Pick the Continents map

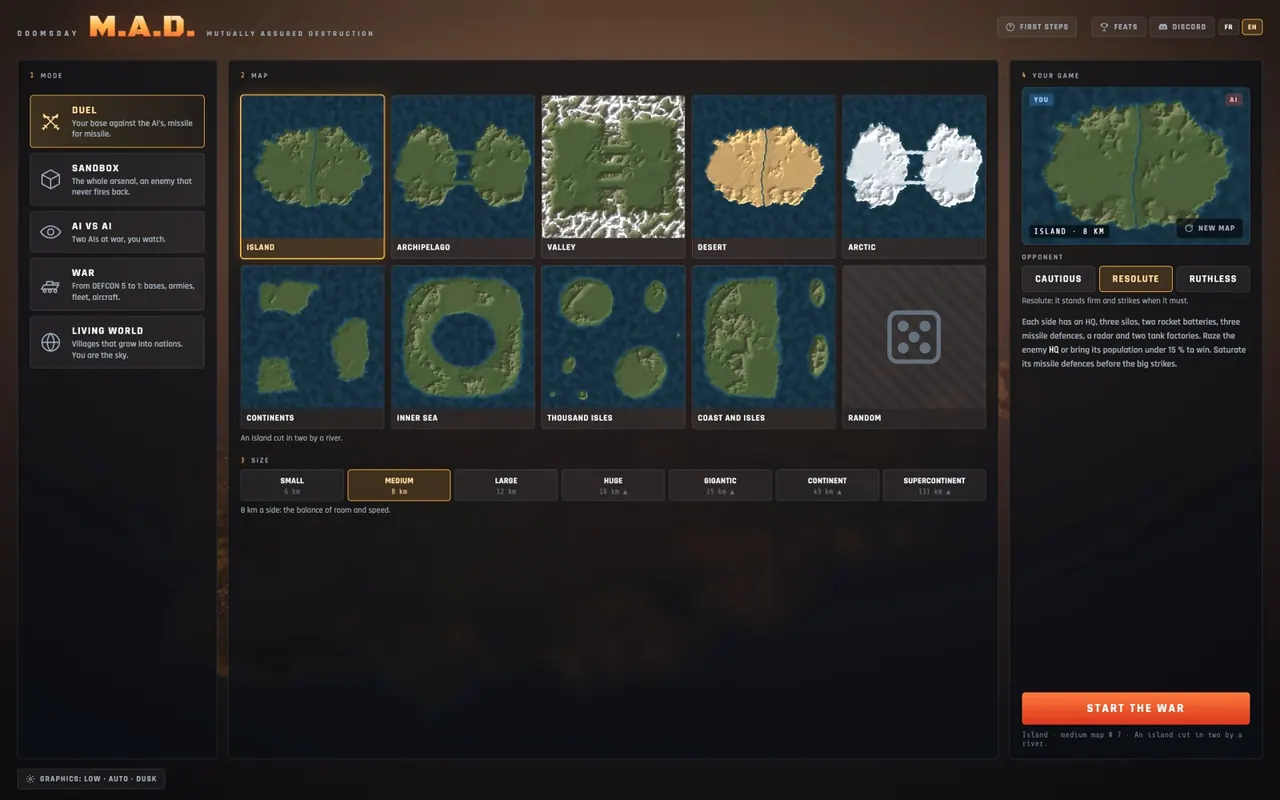(312, 347)
